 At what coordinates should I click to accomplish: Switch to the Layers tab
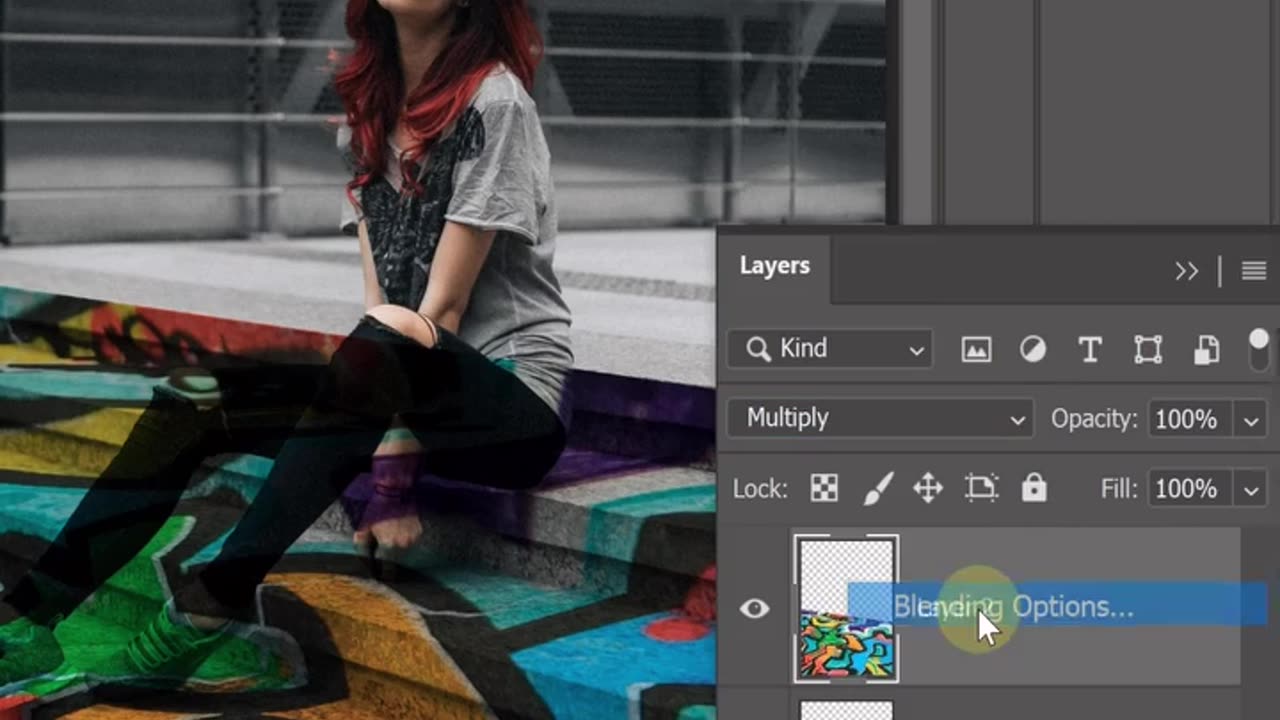pyautogui.click(x=775, y=266)
